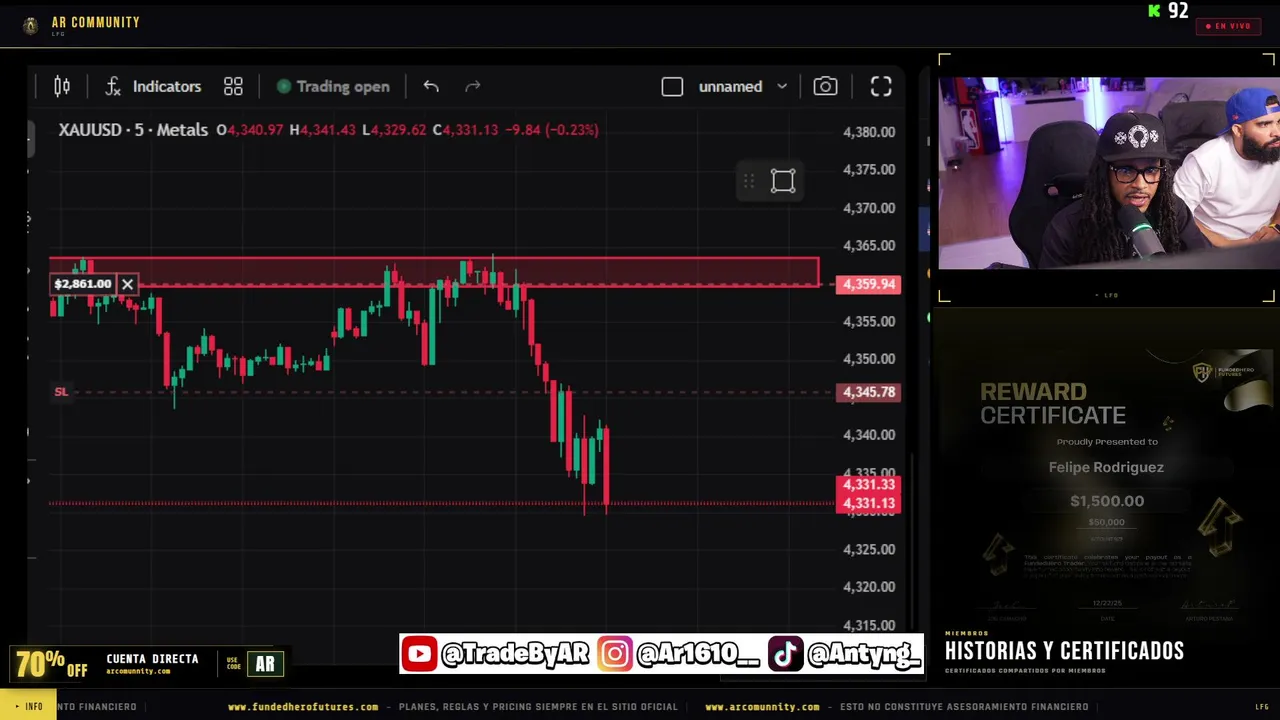Click the "EN VIVO" live badge
Image resolution: width=1280 pixels, height=720 pixels.
click(1229, 26)
